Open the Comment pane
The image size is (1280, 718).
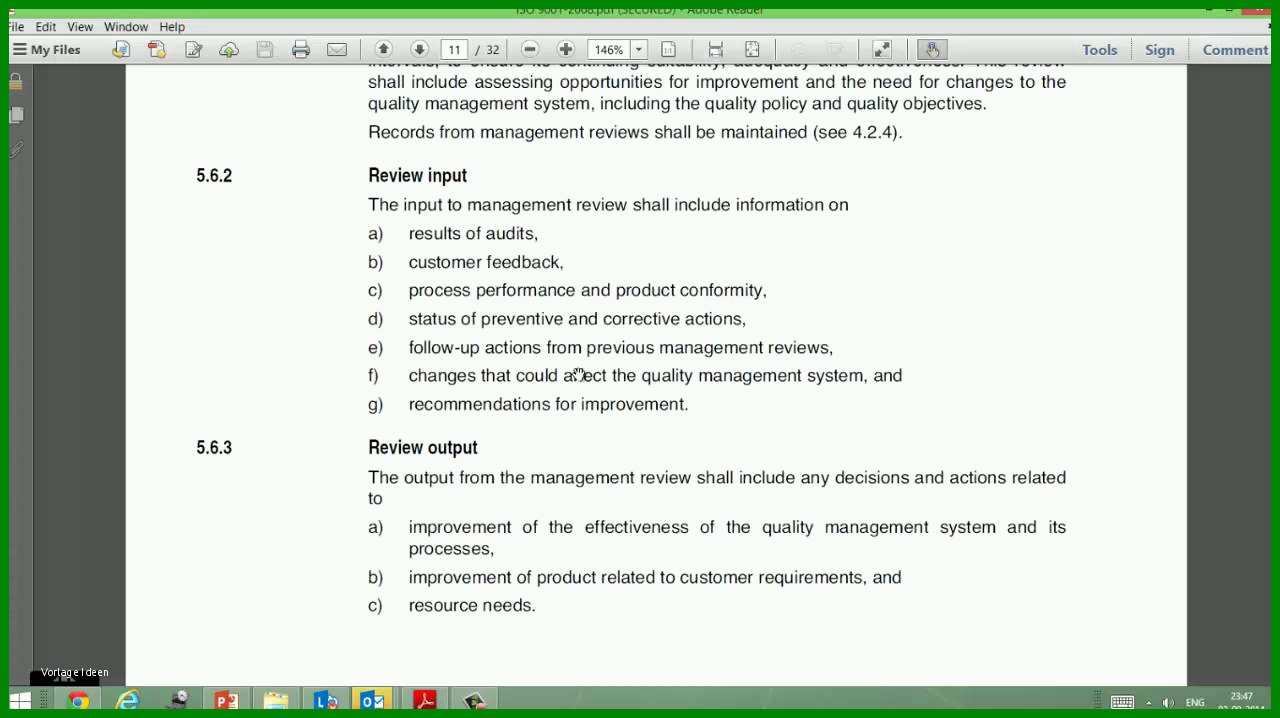click(x=1235, y=50)
